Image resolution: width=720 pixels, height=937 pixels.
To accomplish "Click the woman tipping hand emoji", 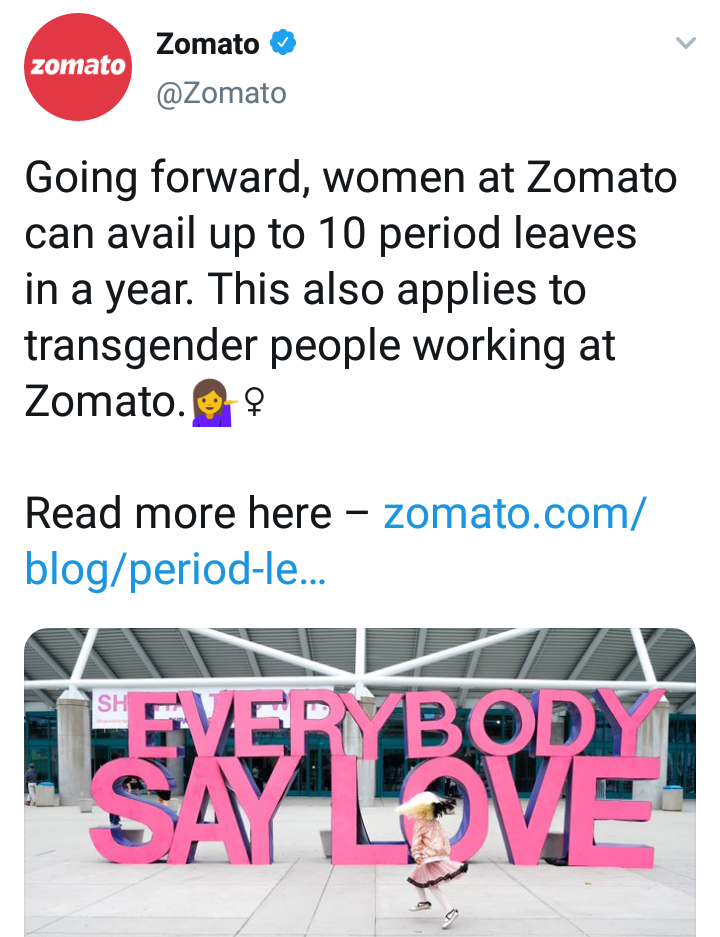I will [212, 402].
